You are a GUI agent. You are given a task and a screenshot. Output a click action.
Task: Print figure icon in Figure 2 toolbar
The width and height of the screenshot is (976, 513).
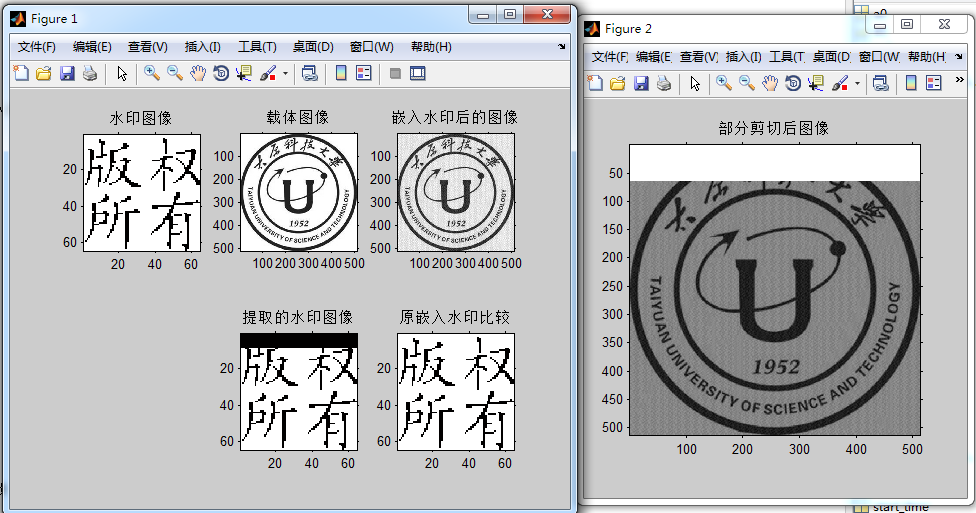pyautogui.click(x=664, y=83)
